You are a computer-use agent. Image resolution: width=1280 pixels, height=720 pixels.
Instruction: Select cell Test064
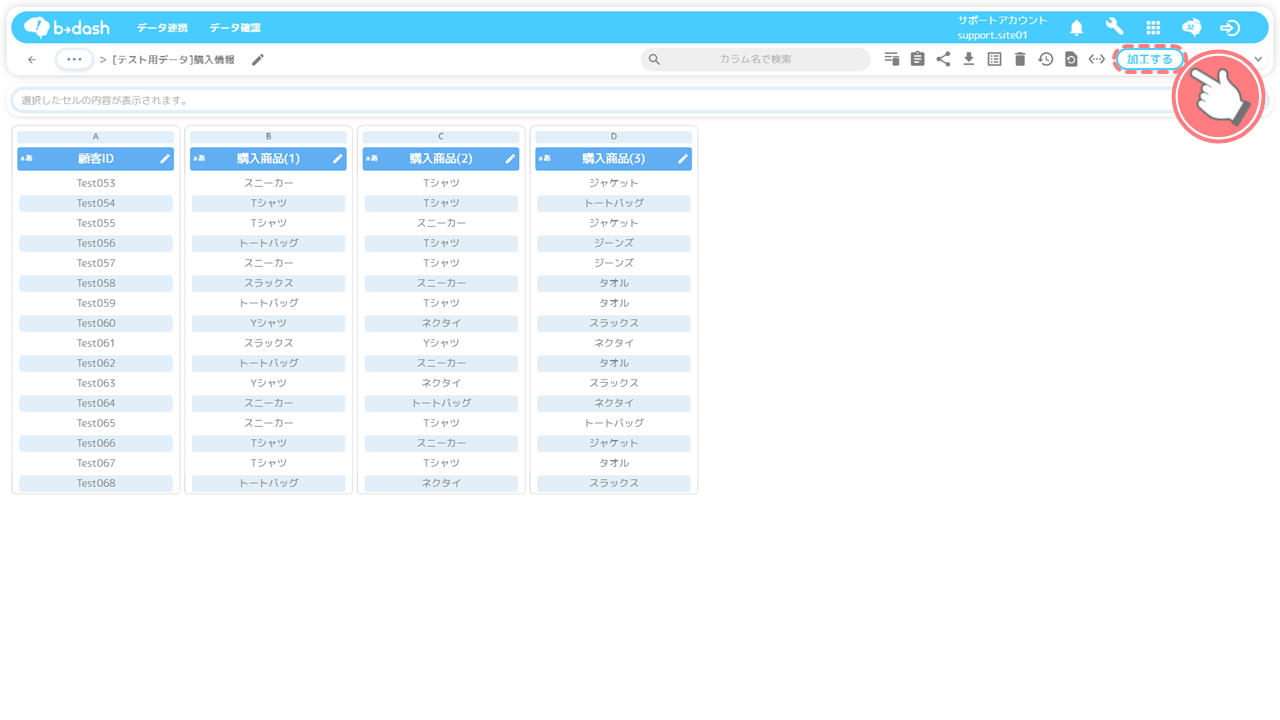click(96, 403)
